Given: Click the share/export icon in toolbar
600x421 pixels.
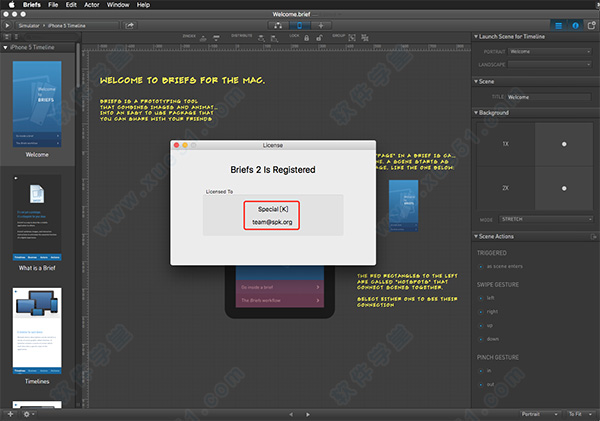Looking at the screenshot, I should pos(130,25).
